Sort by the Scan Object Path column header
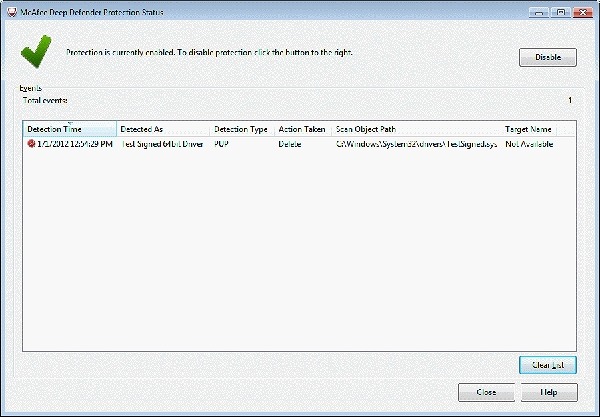This screenshot has width=600, height=417. (416, 129)
